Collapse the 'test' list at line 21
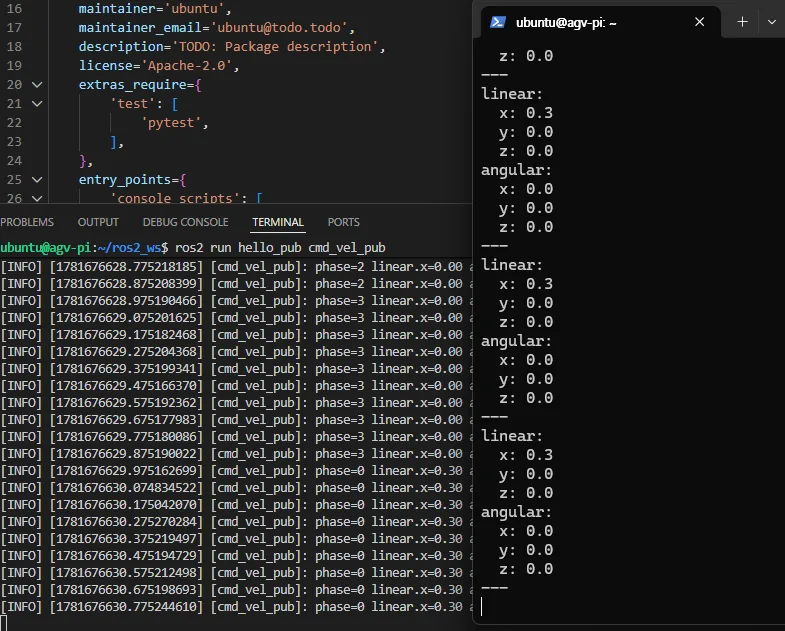This screenshot has width=785, height=631. pyautogui.click(x=37, y=104)
